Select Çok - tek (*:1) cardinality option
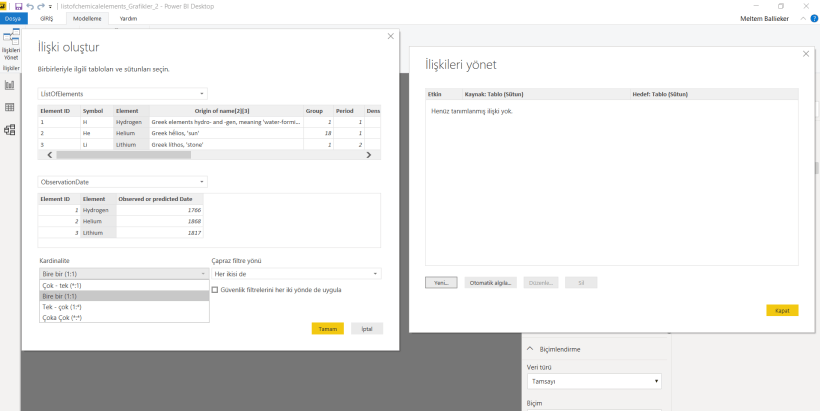This screenshot has height=411, width=820. coord(124,285)
